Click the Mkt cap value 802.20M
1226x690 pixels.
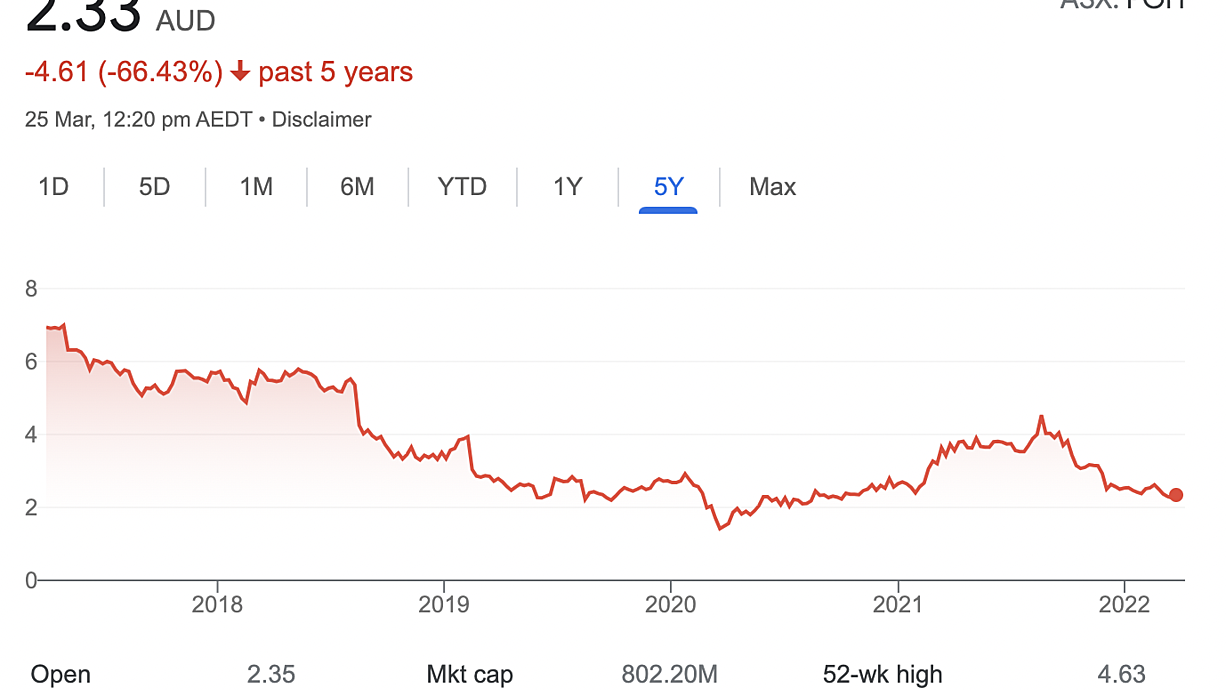669,674
